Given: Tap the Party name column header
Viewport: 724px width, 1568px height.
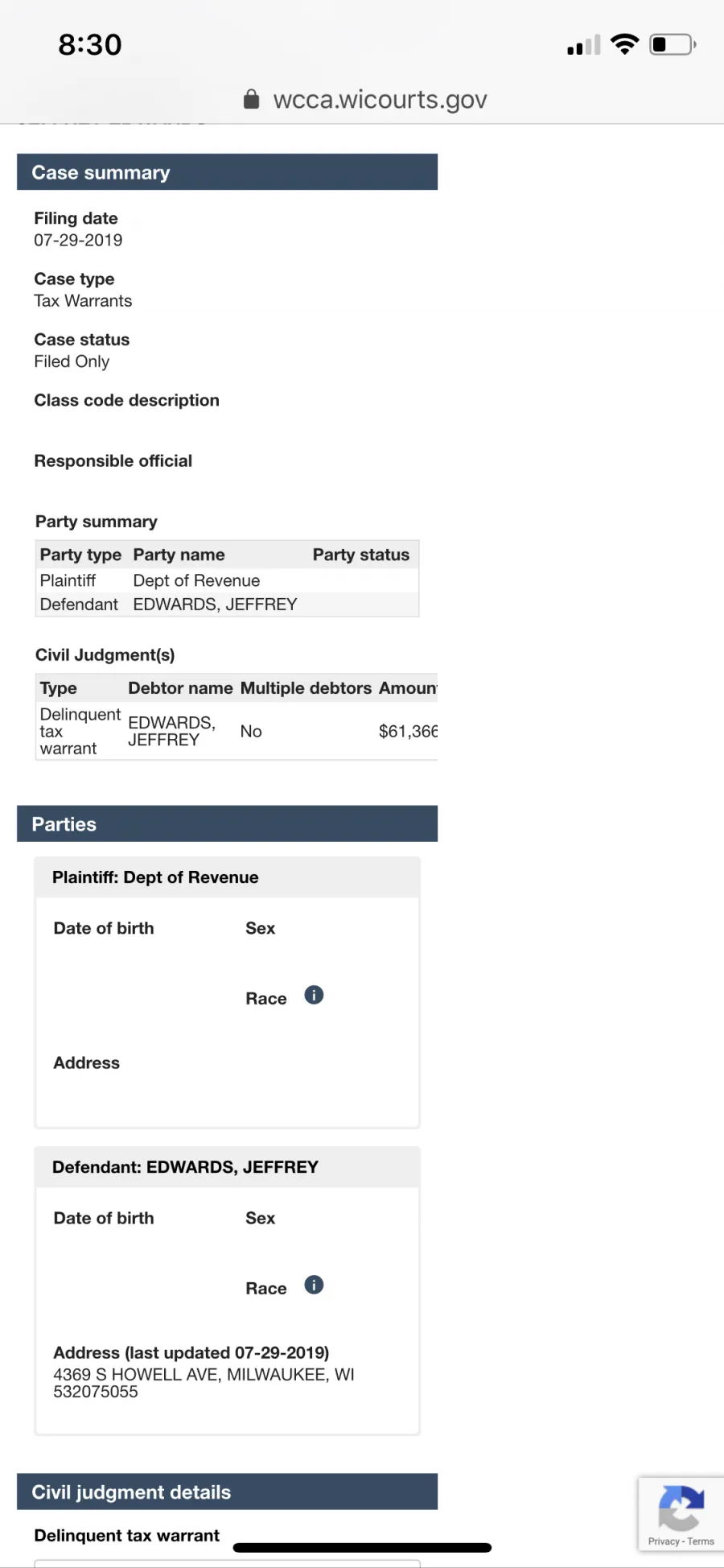Looking at the screenshot, I should [x=179, y=555].
